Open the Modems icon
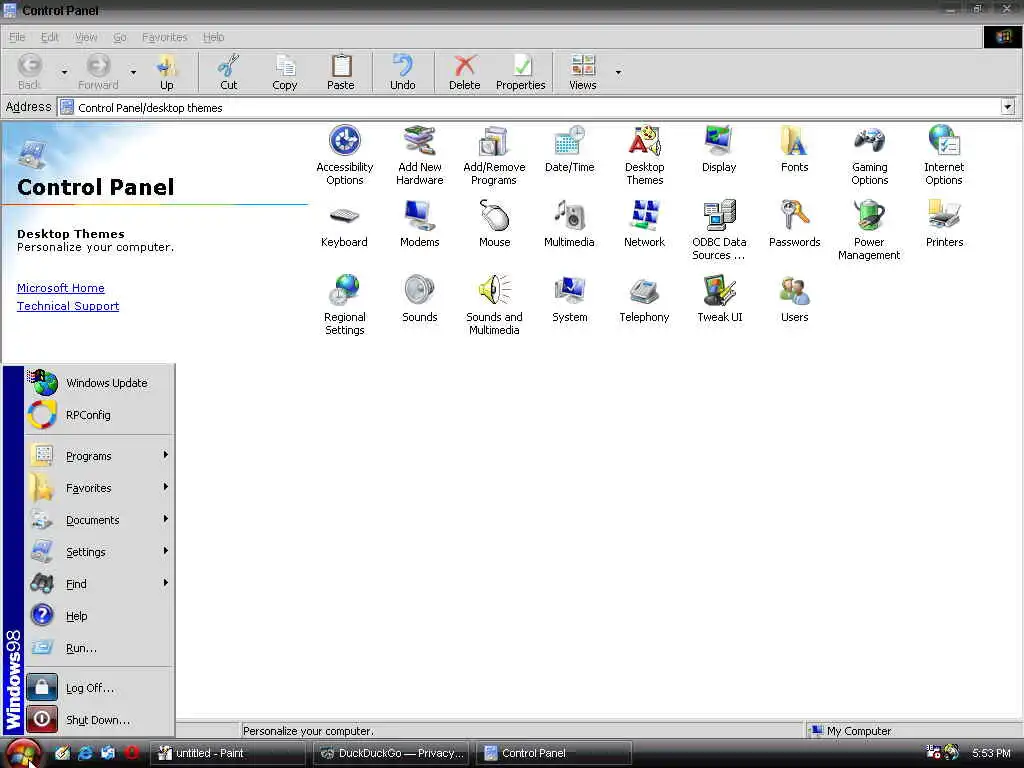The image size is (1024, 768). pyautogui.click(x=419, y=225)
